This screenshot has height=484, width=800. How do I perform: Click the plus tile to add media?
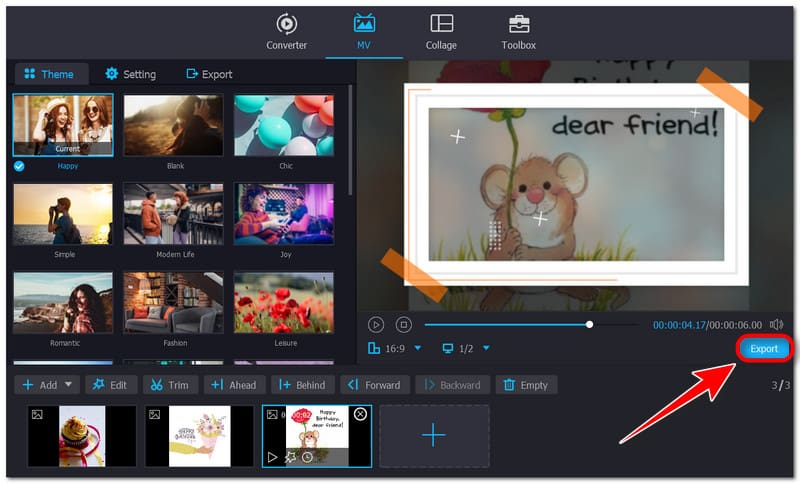pyautogui.click(x=433, y=436)
